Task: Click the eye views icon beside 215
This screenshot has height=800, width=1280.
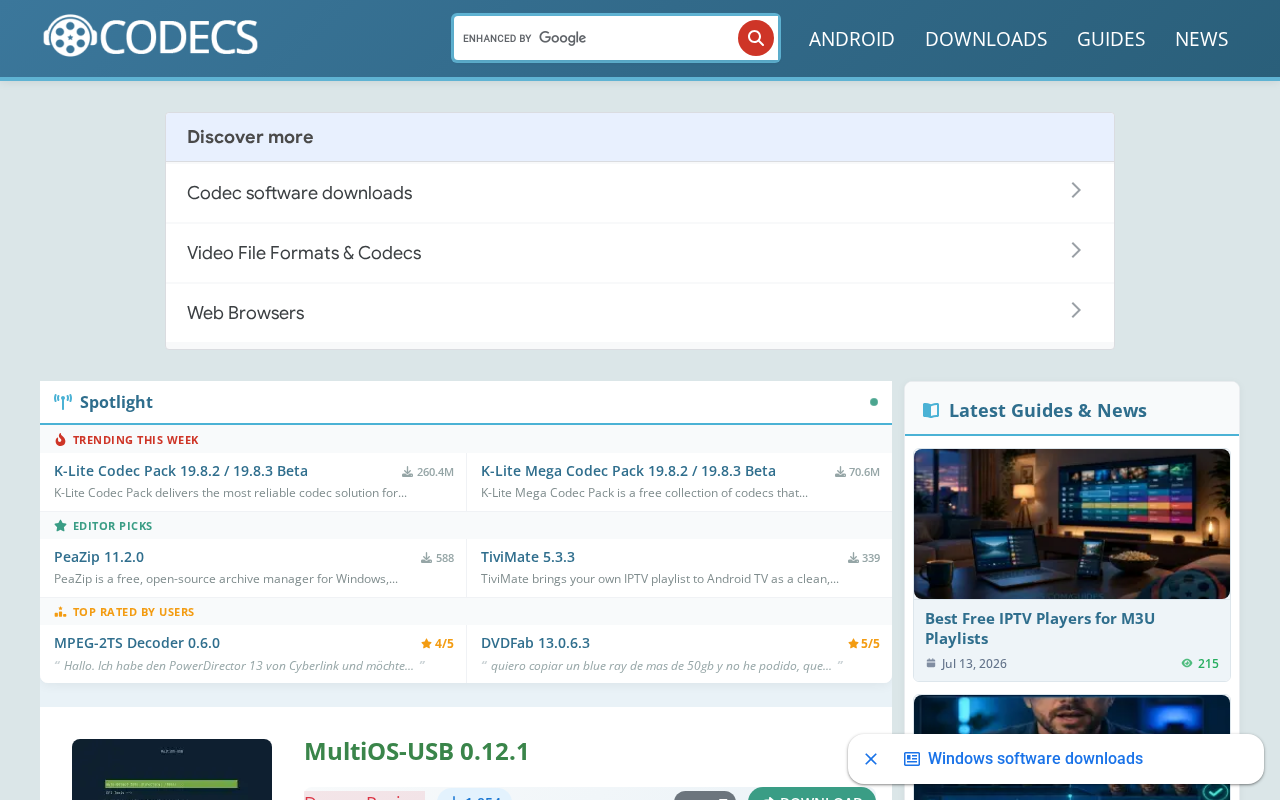Action: click(1187, 663)
